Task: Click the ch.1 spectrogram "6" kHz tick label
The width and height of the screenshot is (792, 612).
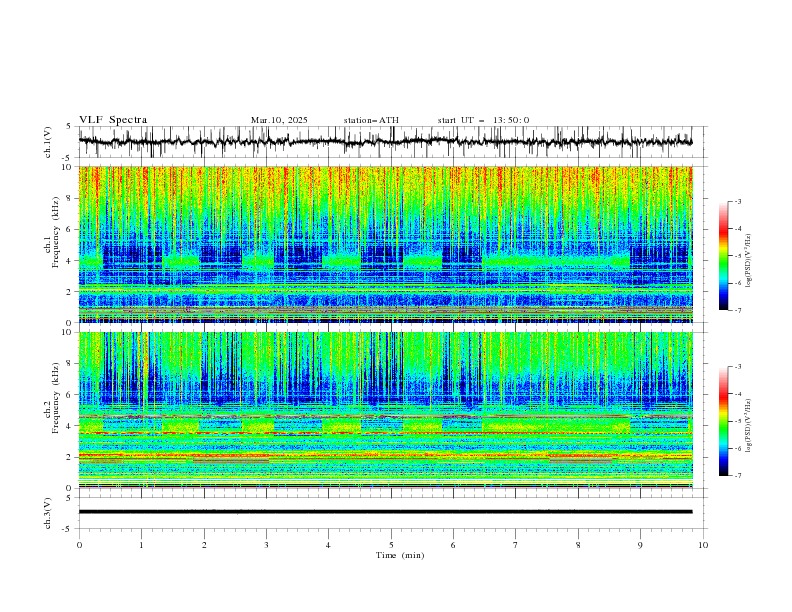Action: [70, 229]
